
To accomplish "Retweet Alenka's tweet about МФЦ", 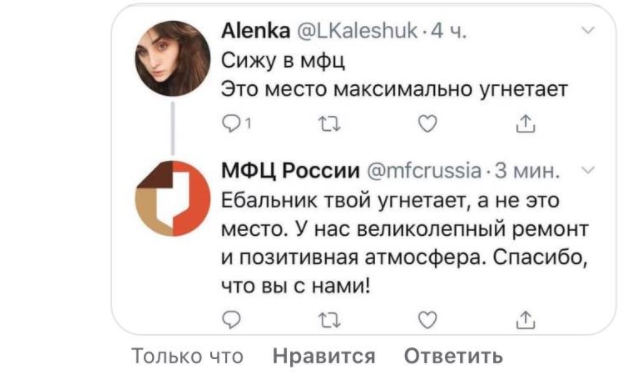I will [329, 124].
